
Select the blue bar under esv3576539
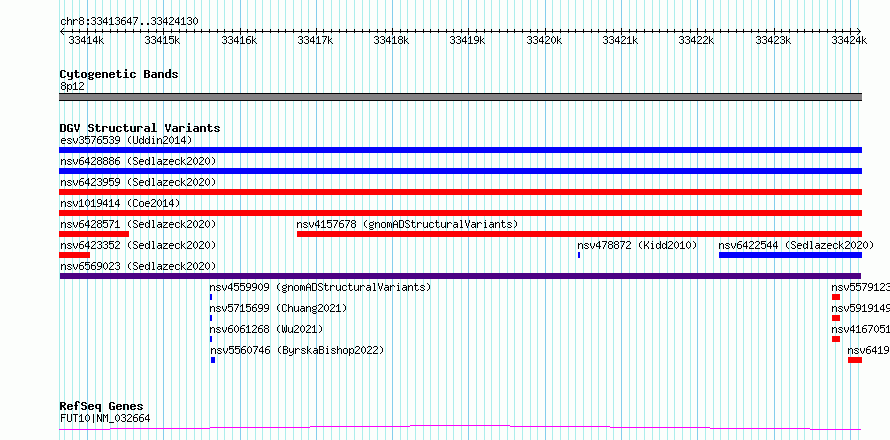pyautogui.click(x=460, y=150)
